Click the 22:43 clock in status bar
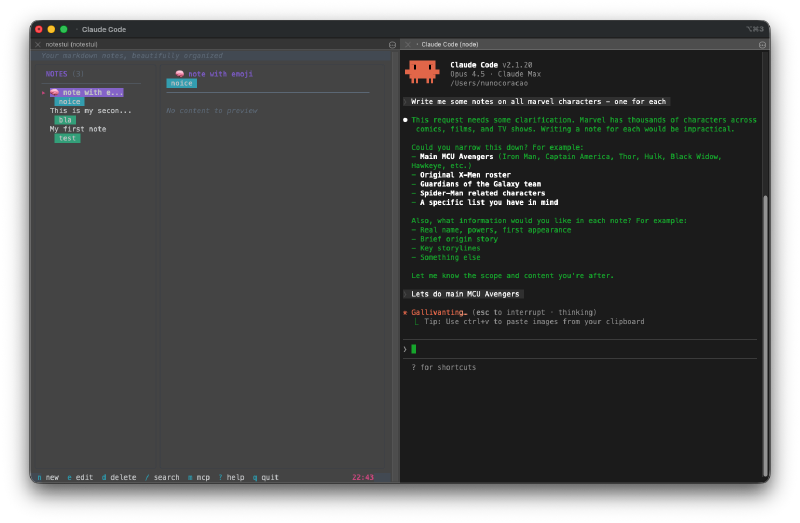 click(x=363, y=478)
